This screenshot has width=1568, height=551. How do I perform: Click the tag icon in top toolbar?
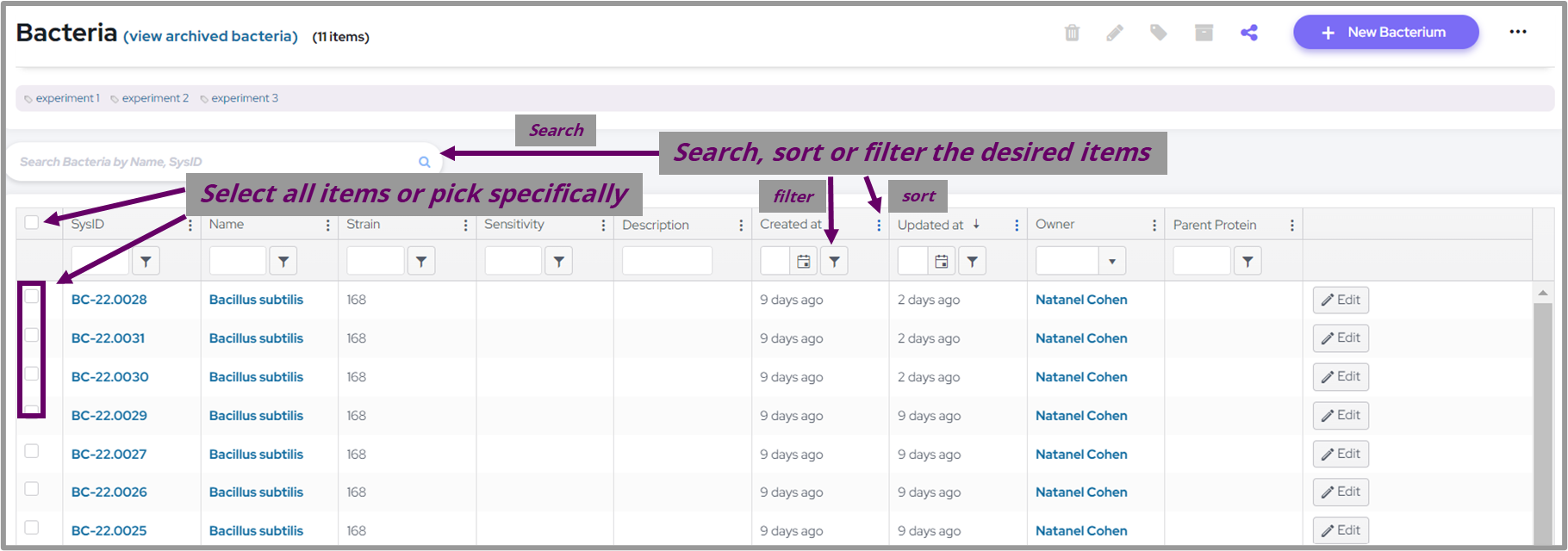tap(1159, 33)
